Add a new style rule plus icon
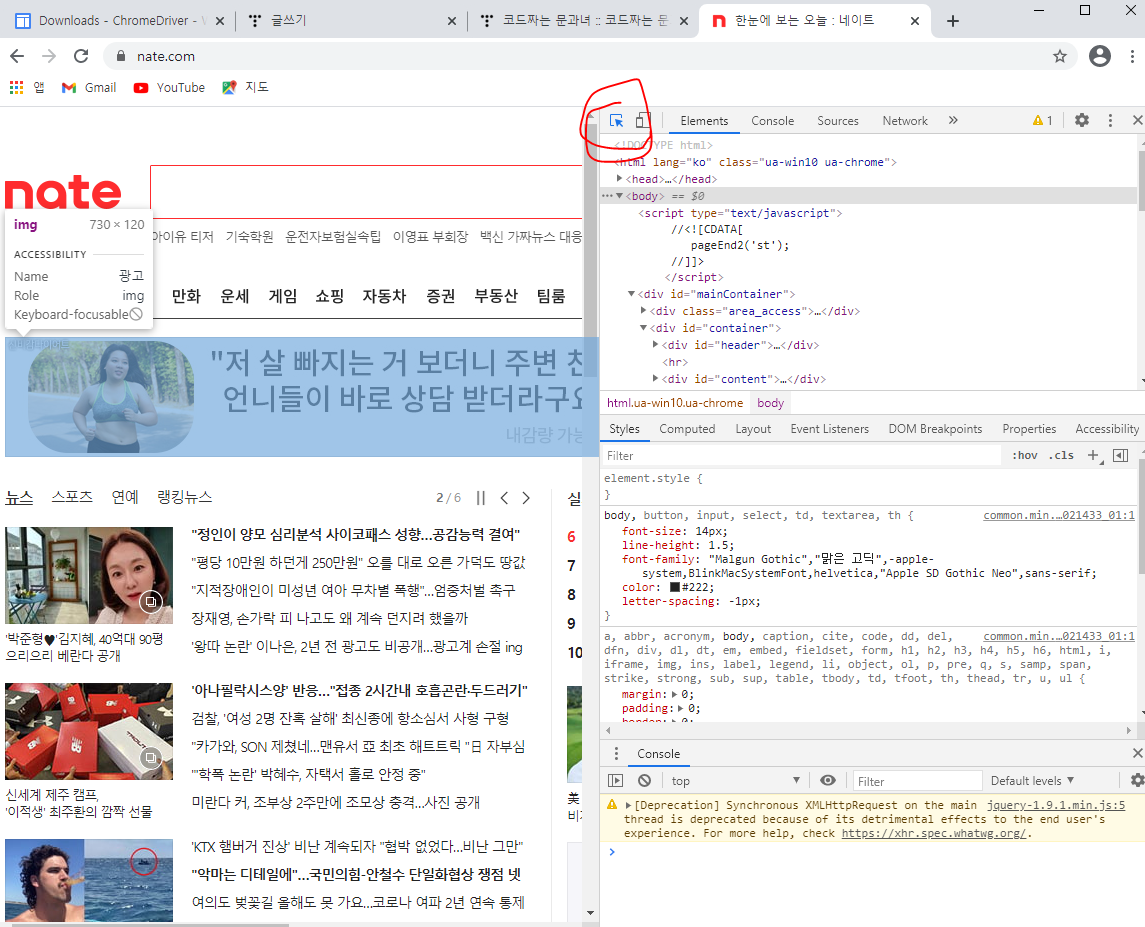The image size is (1145, 927). click(x=1093, y=455)
